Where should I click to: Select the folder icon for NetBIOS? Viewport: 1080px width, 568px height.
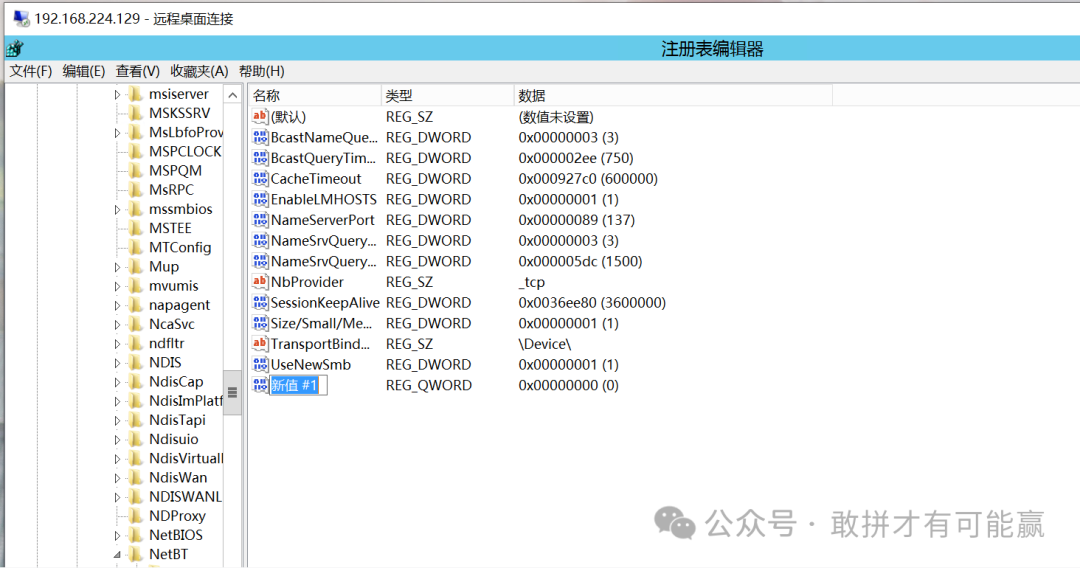pos(135,535)
